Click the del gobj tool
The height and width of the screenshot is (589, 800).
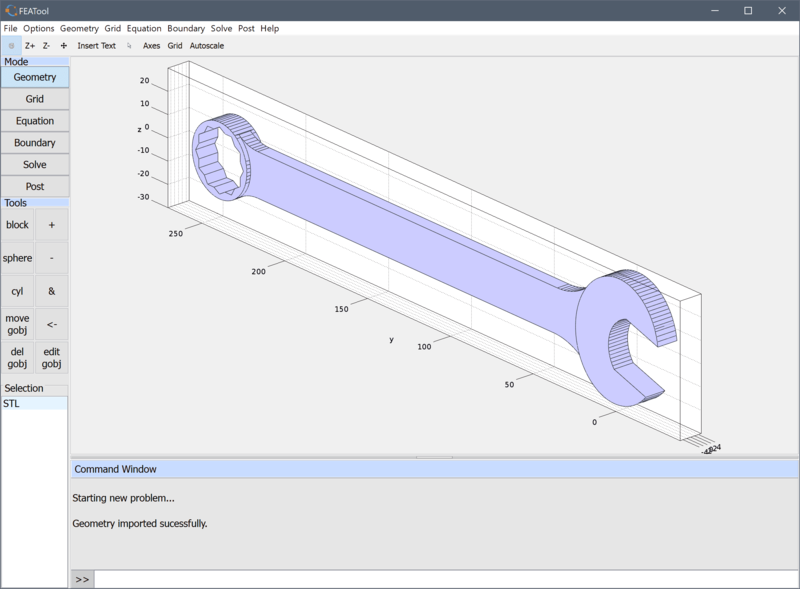point(17,357)
